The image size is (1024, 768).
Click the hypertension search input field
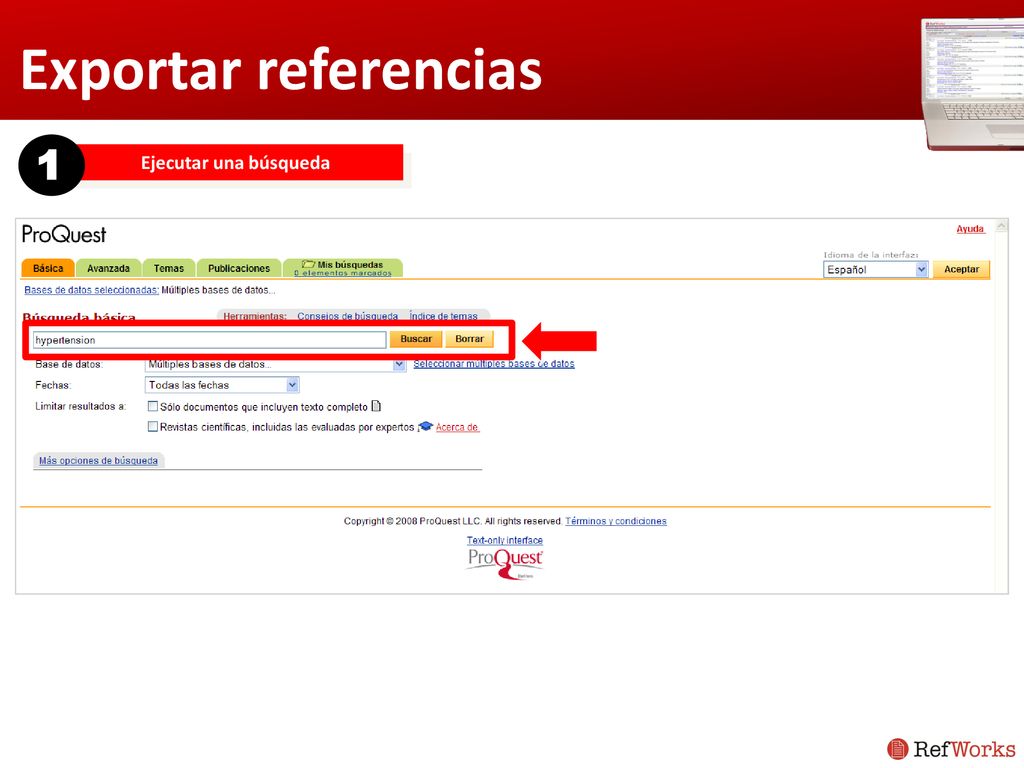tap(210, 340)
